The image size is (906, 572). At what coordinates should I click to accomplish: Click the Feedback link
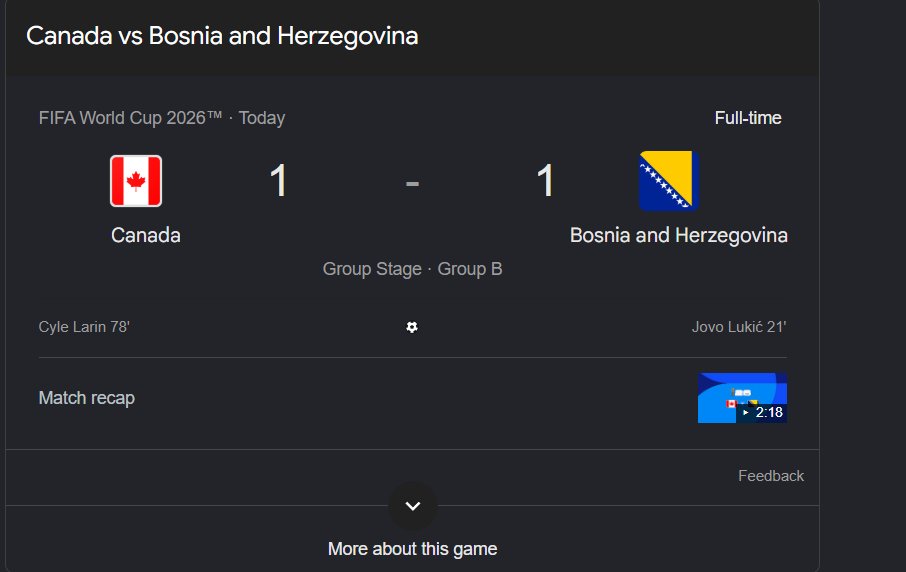coord(771,476)
